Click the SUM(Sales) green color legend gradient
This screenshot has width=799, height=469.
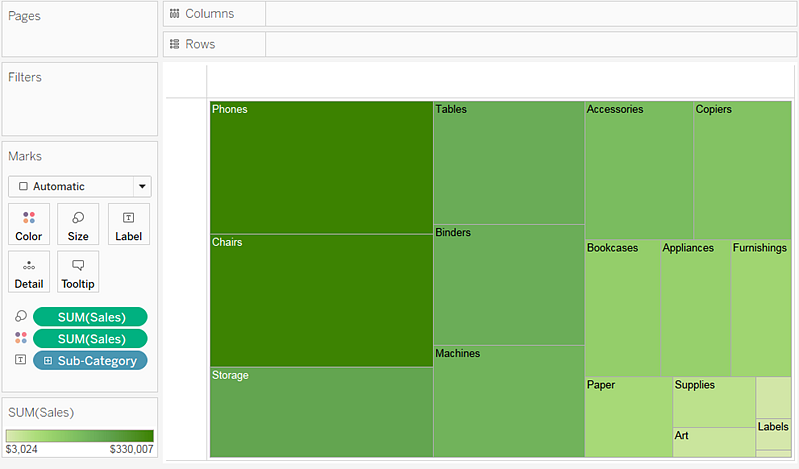[80, 436]
